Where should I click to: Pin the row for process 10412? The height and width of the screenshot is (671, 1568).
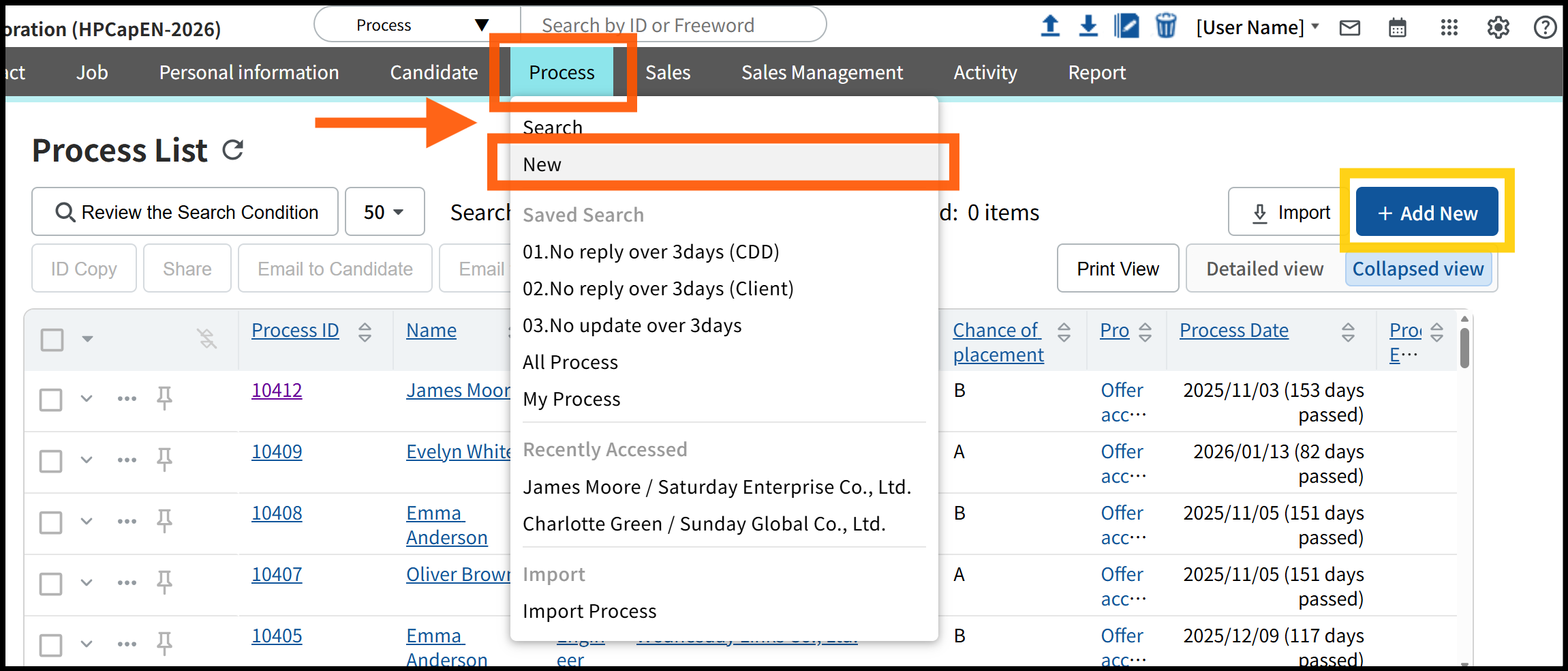point(164,398)
